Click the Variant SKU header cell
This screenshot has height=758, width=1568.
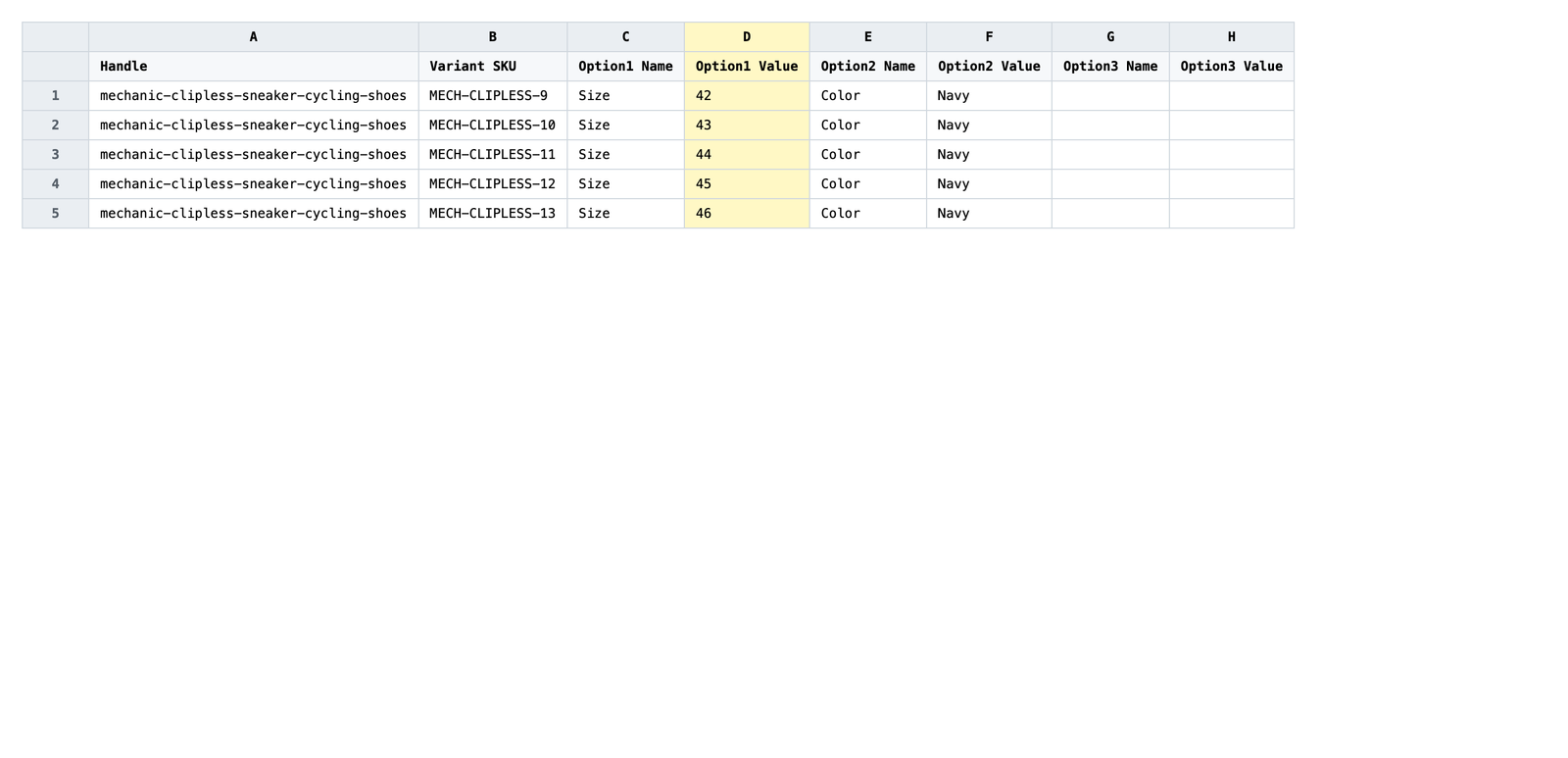tap(493, 67)
